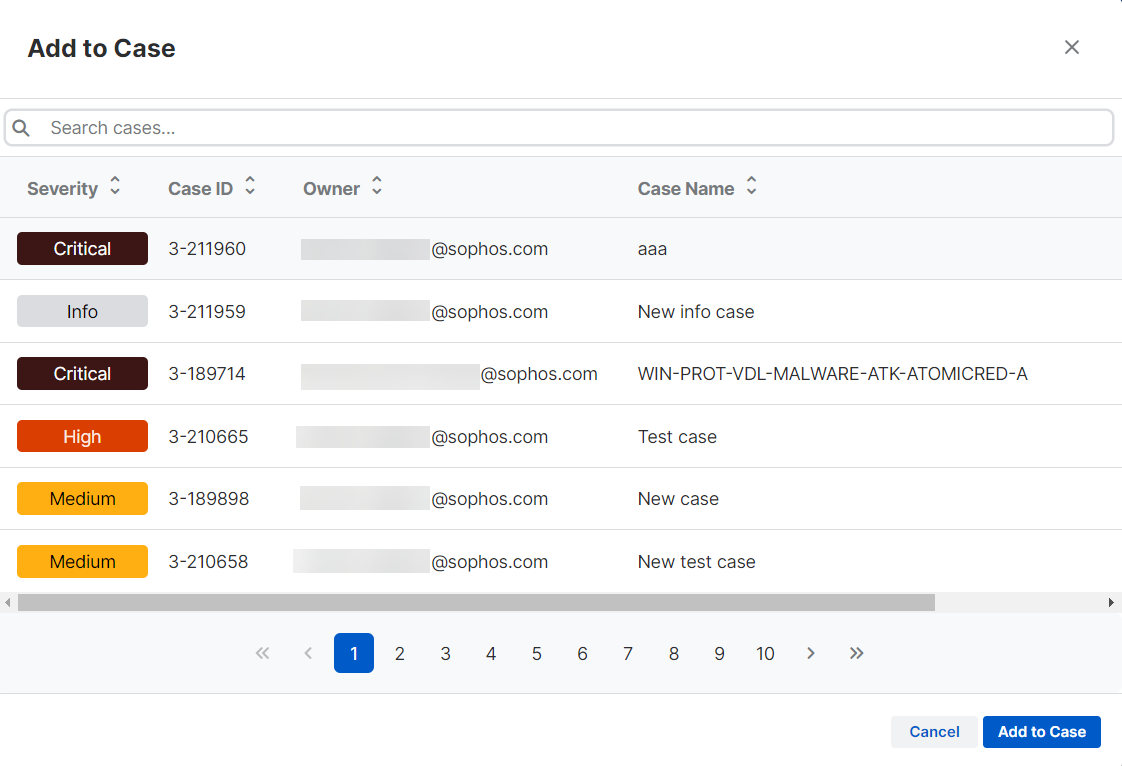Screen dimensions: 1122x766
Task: Click the search magnifier icon
Action: 21,128
